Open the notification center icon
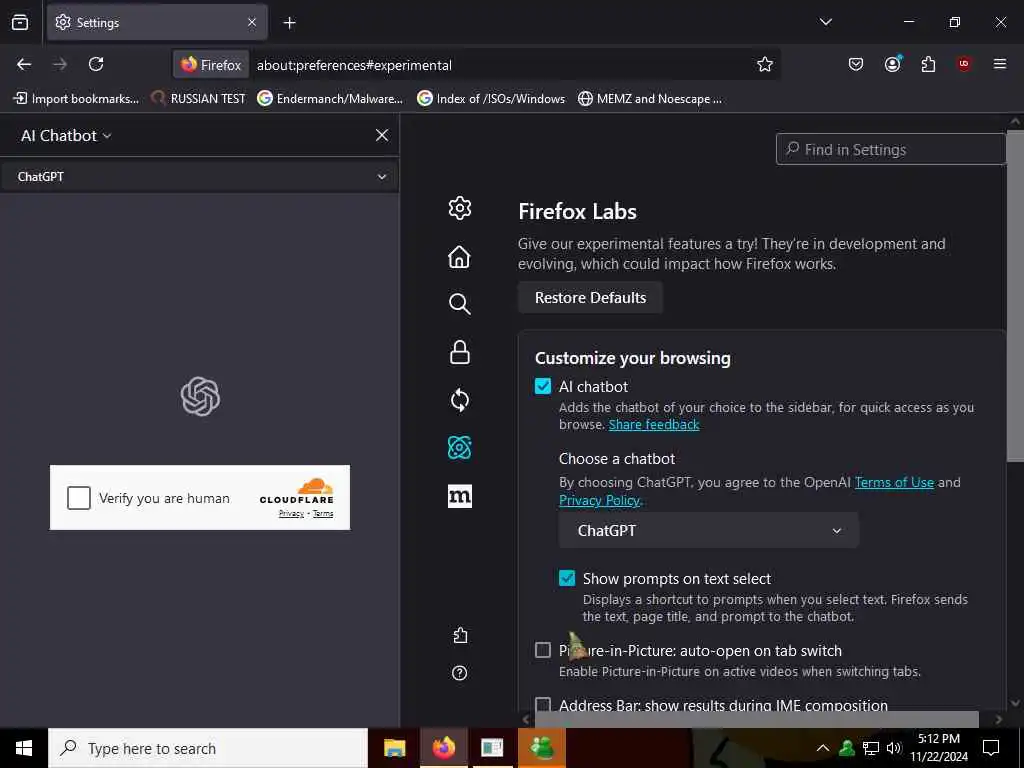 click(x=991, y=748)
